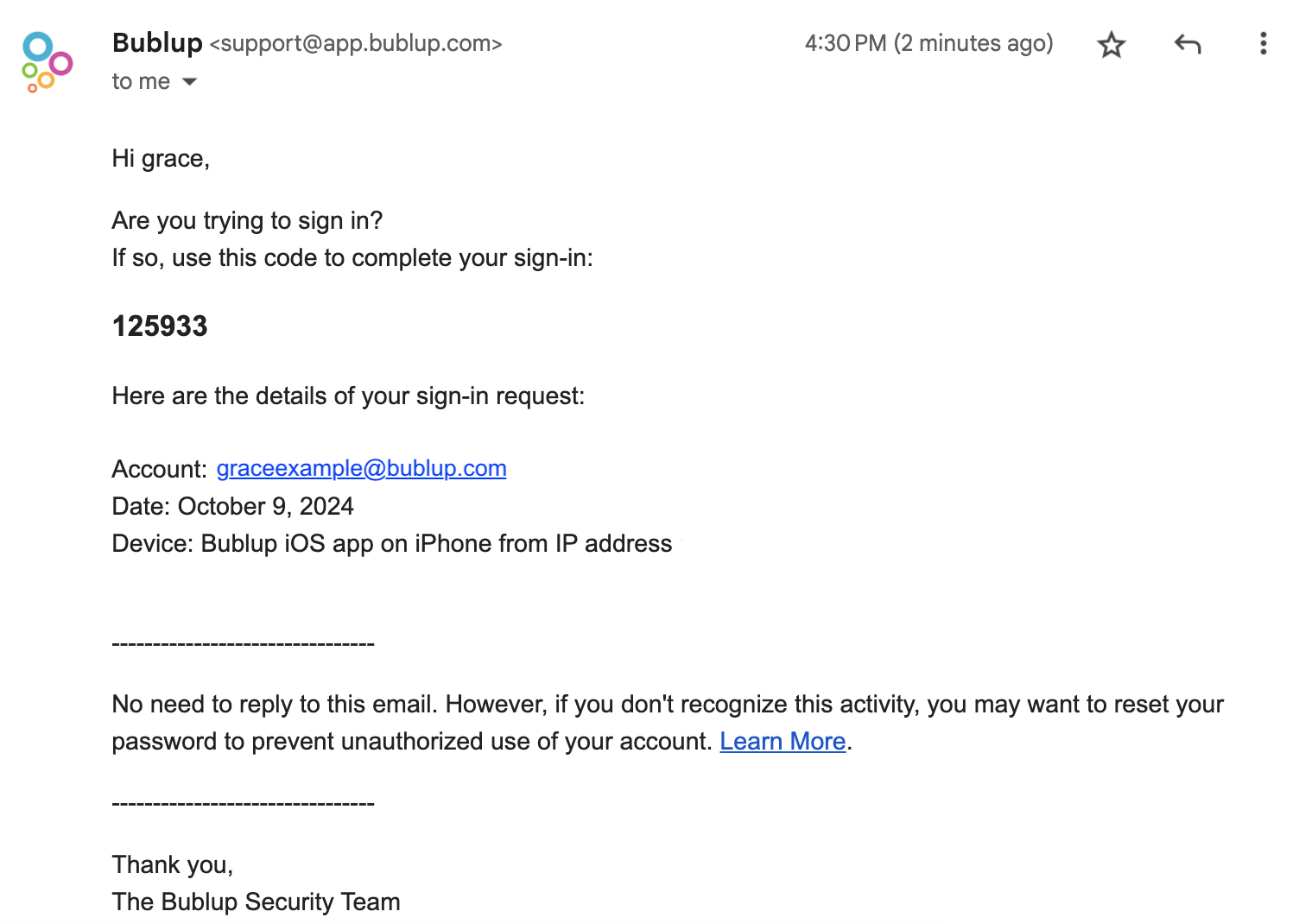Screen dimensions: 1299x924
Task: Click the Bublup sender avatar logo
Action: pyautogui.click(x=47, y=61)
